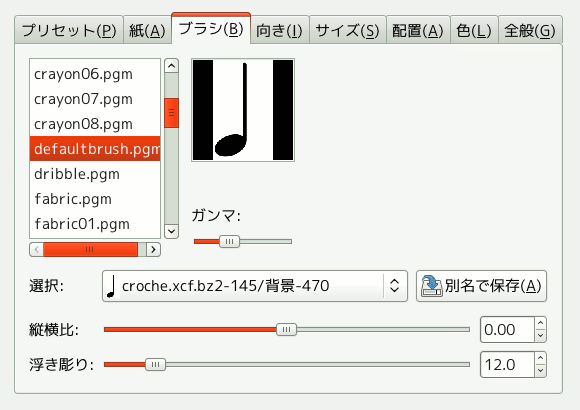Open the 選択 dropdown croche.xcf.bz2-145
The height and width of the screenshot is (410, 580).
pyautogui.click(x=255, y=286)
